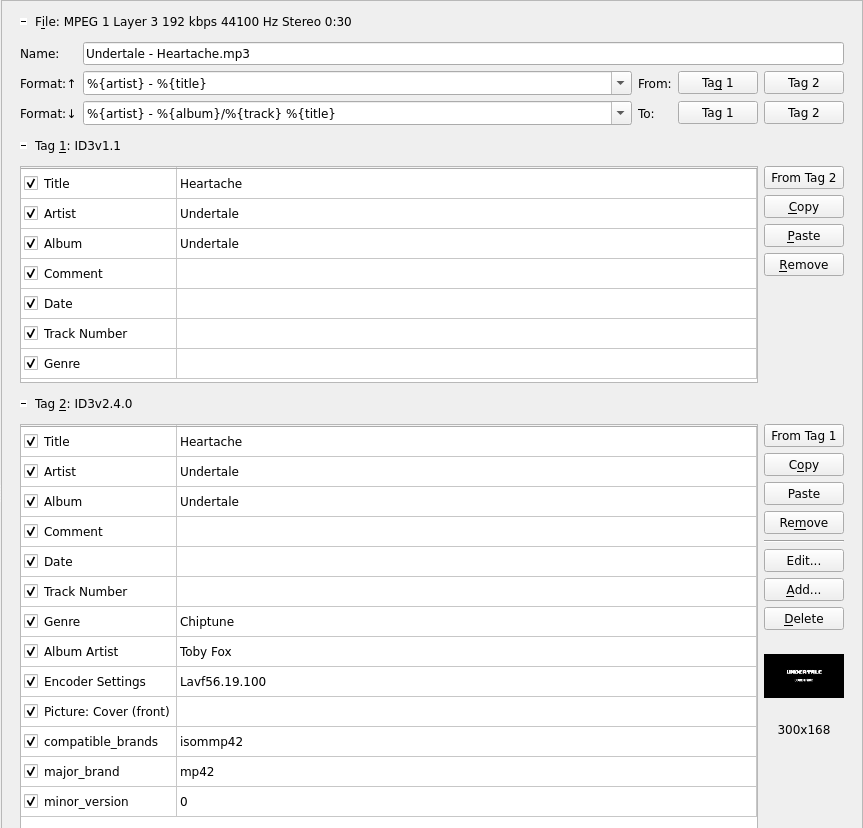Select Lavf56.19.100 encoder value
The image size is (863, 828).
pyautogui.click(x=466, y=682)
